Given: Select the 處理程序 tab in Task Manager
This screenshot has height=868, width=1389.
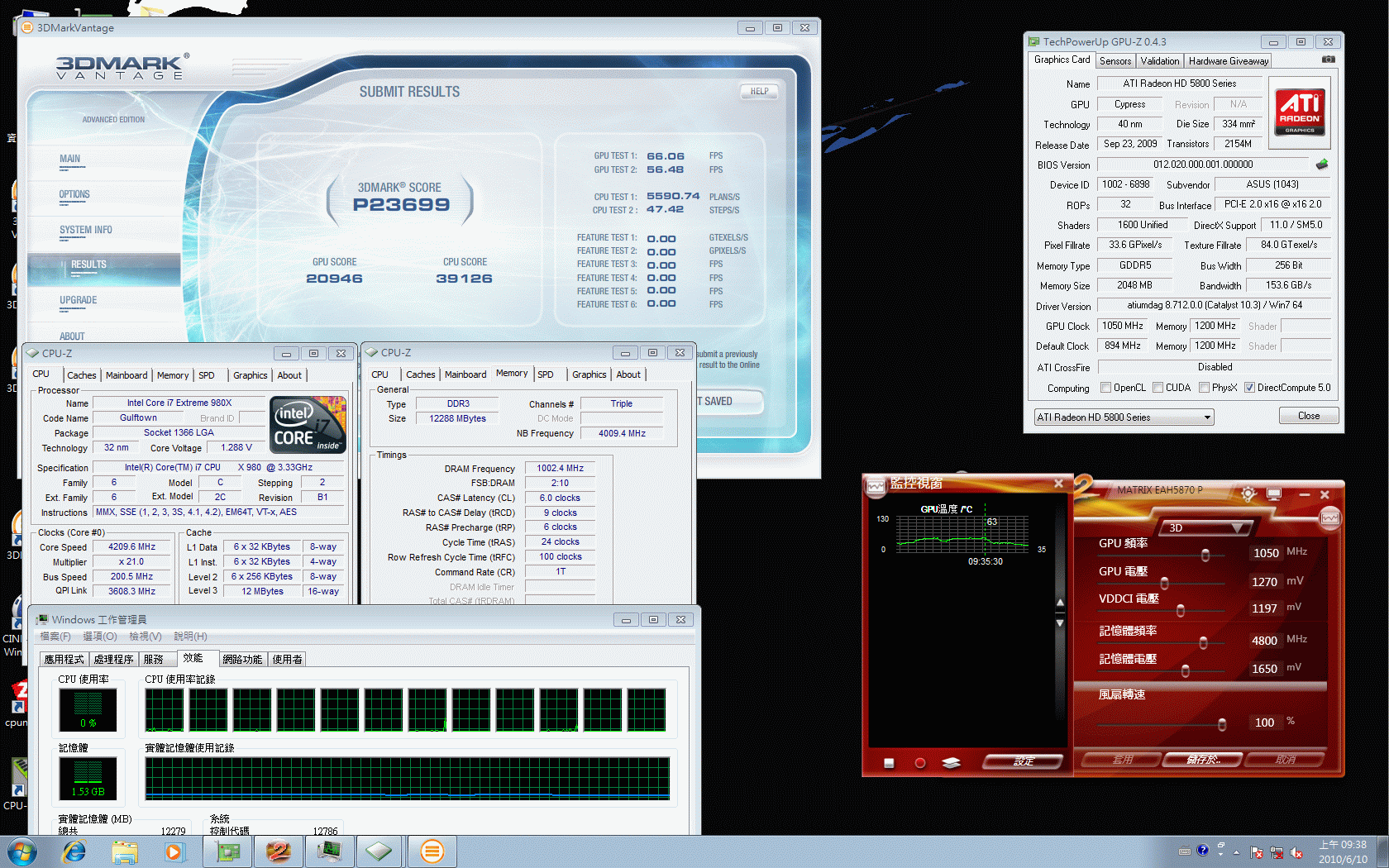Looking at the screenshot, I should 113,660.
